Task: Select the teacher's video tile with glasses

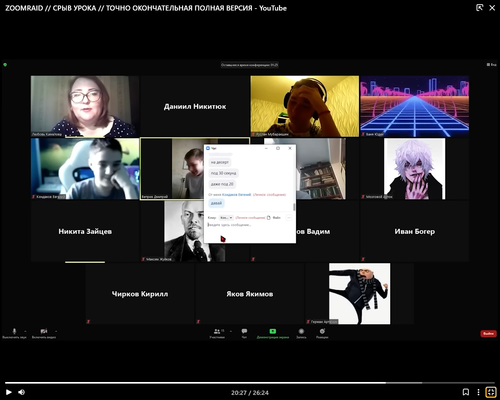Action: coord(85,106)
